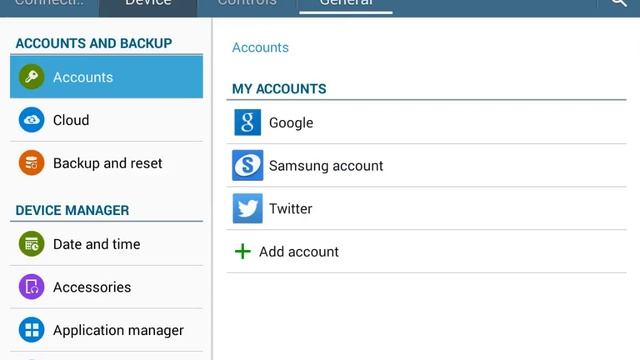Open the Cloud settings entry
The height and width of the screenshot is (360, 640).
[107, 120]
